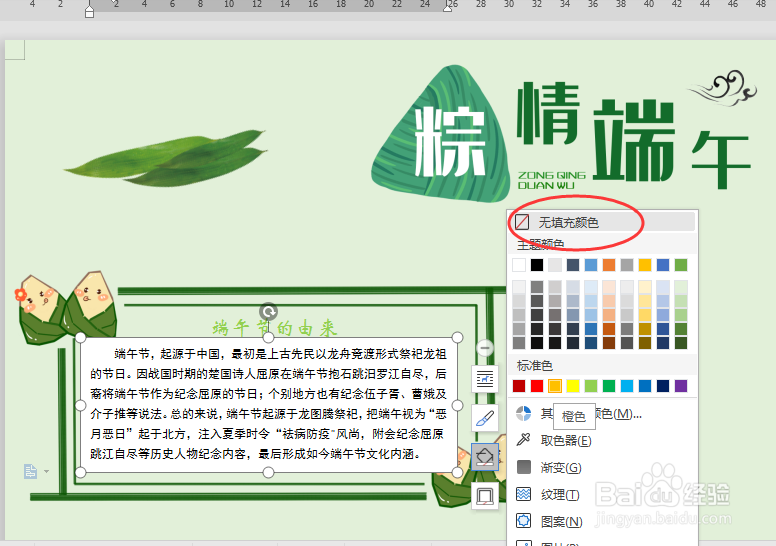Pick the darkest orange-brown shade in theme colors
This screenshot has width=776, height=546.
[609, 343]
